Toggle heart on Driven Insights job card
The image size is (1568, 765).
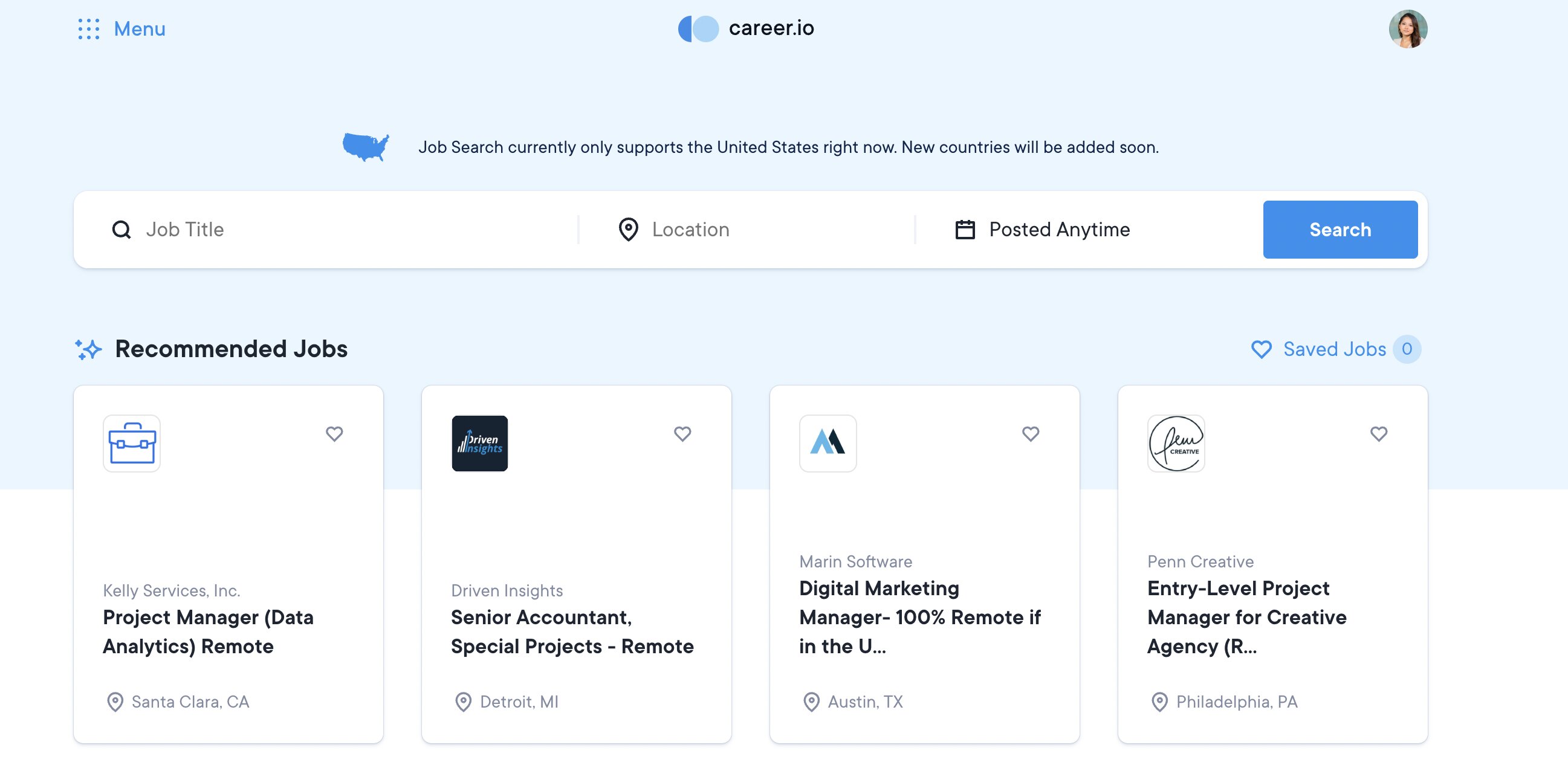coord(682,433)
